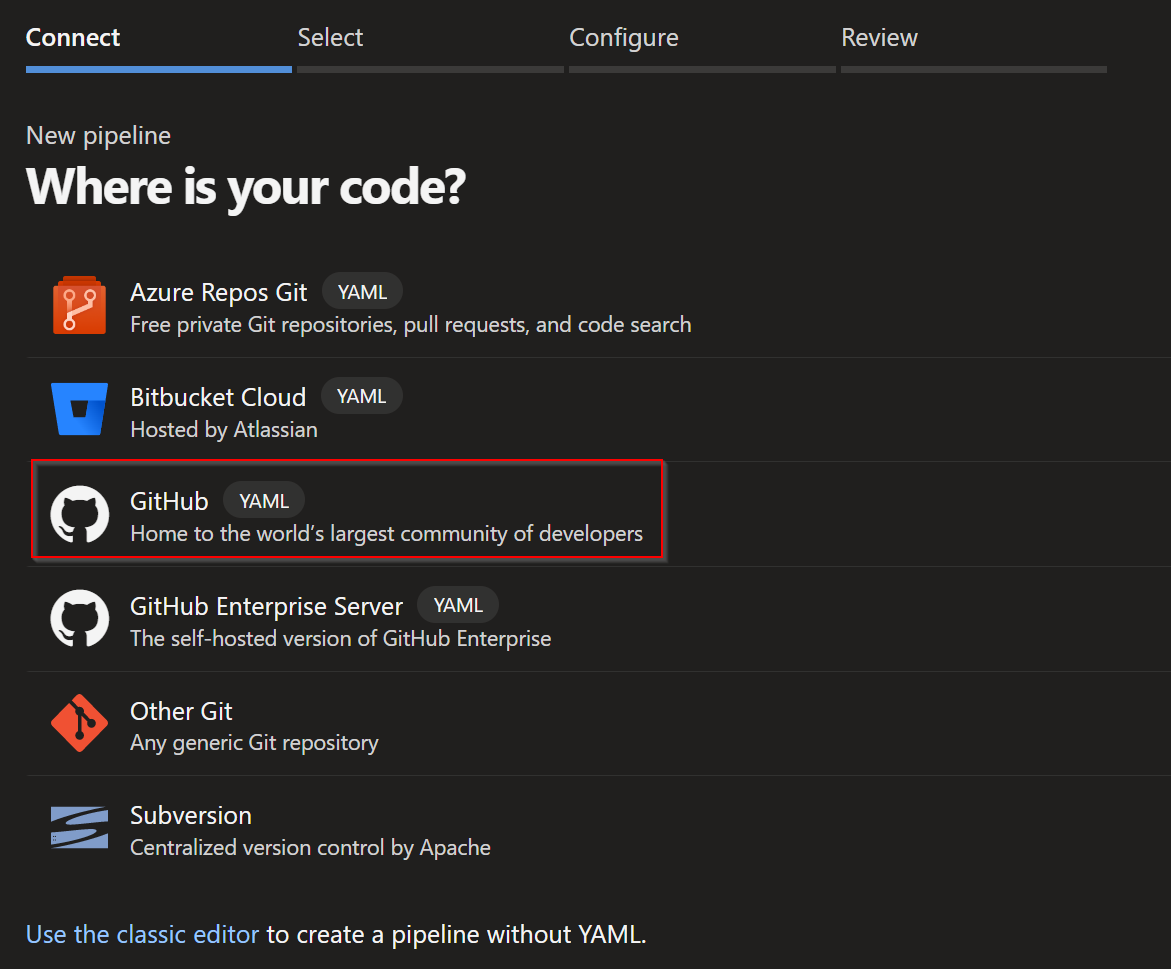The width and height of the screenshot is (1171, 969).
Task: Click the Other Git diamond icon
Action: (79, 723)
